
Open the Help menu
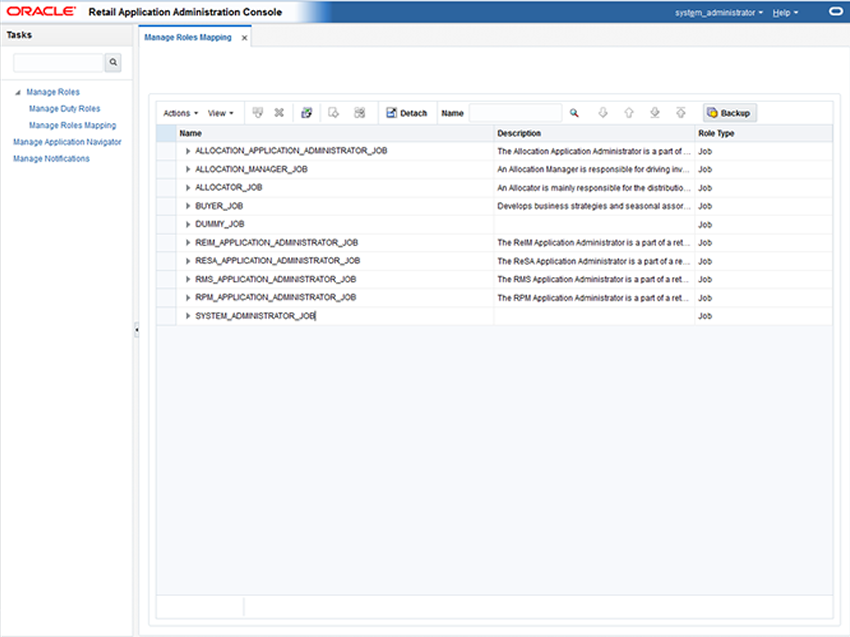785,12
